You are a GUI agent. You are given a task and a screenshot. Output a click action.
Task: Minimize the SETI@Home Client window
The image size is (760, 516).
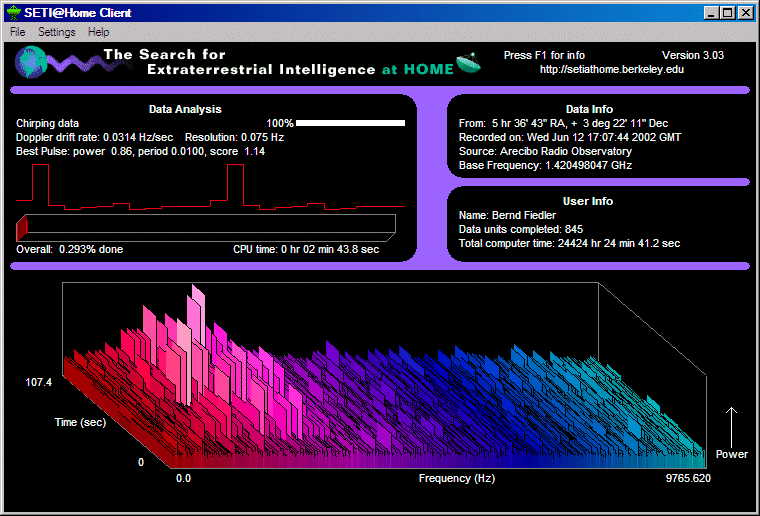pos(711,13)
